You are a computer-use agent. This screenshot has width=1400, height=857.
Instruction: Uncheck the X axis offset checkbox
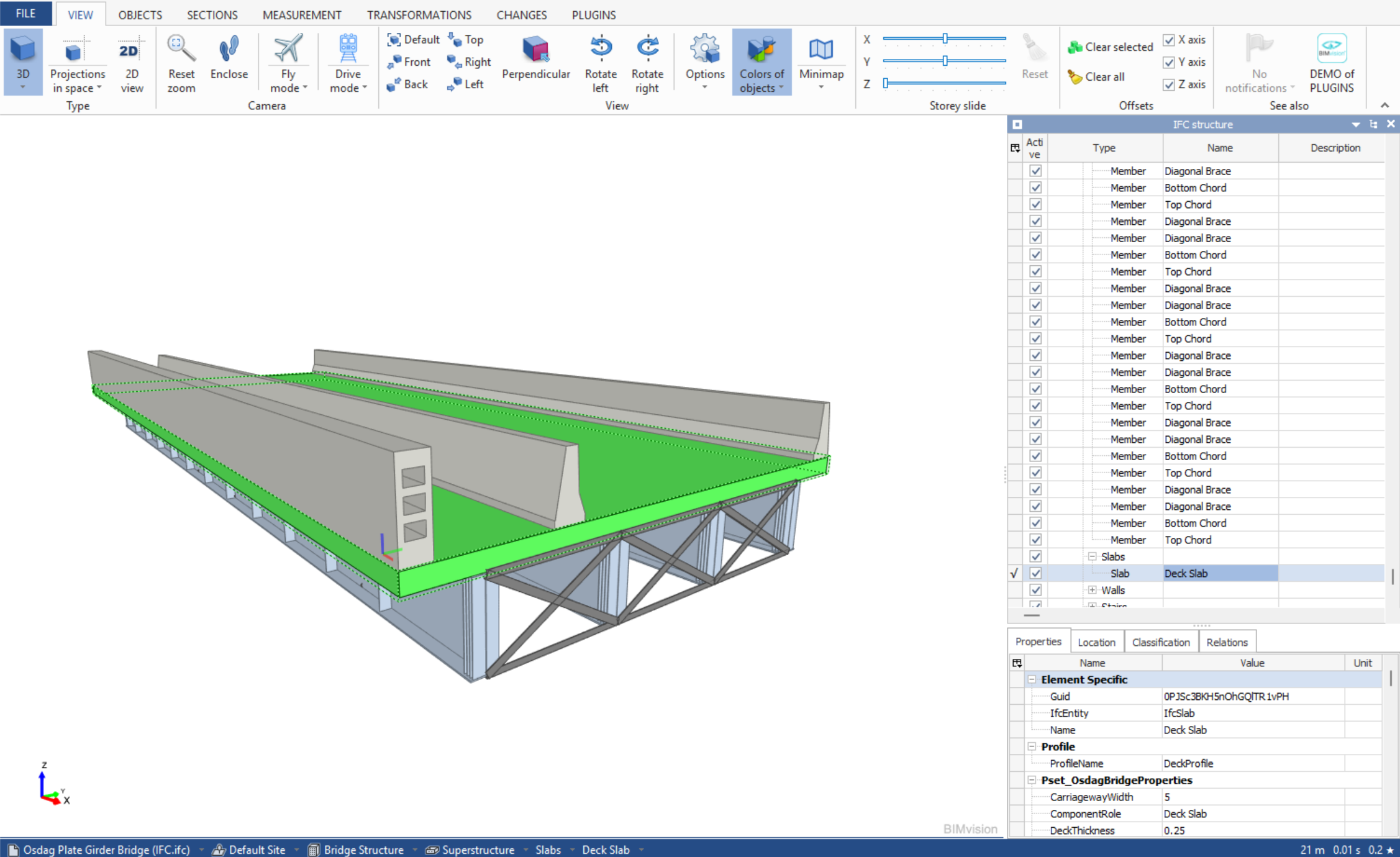(x=1169, y=40)
